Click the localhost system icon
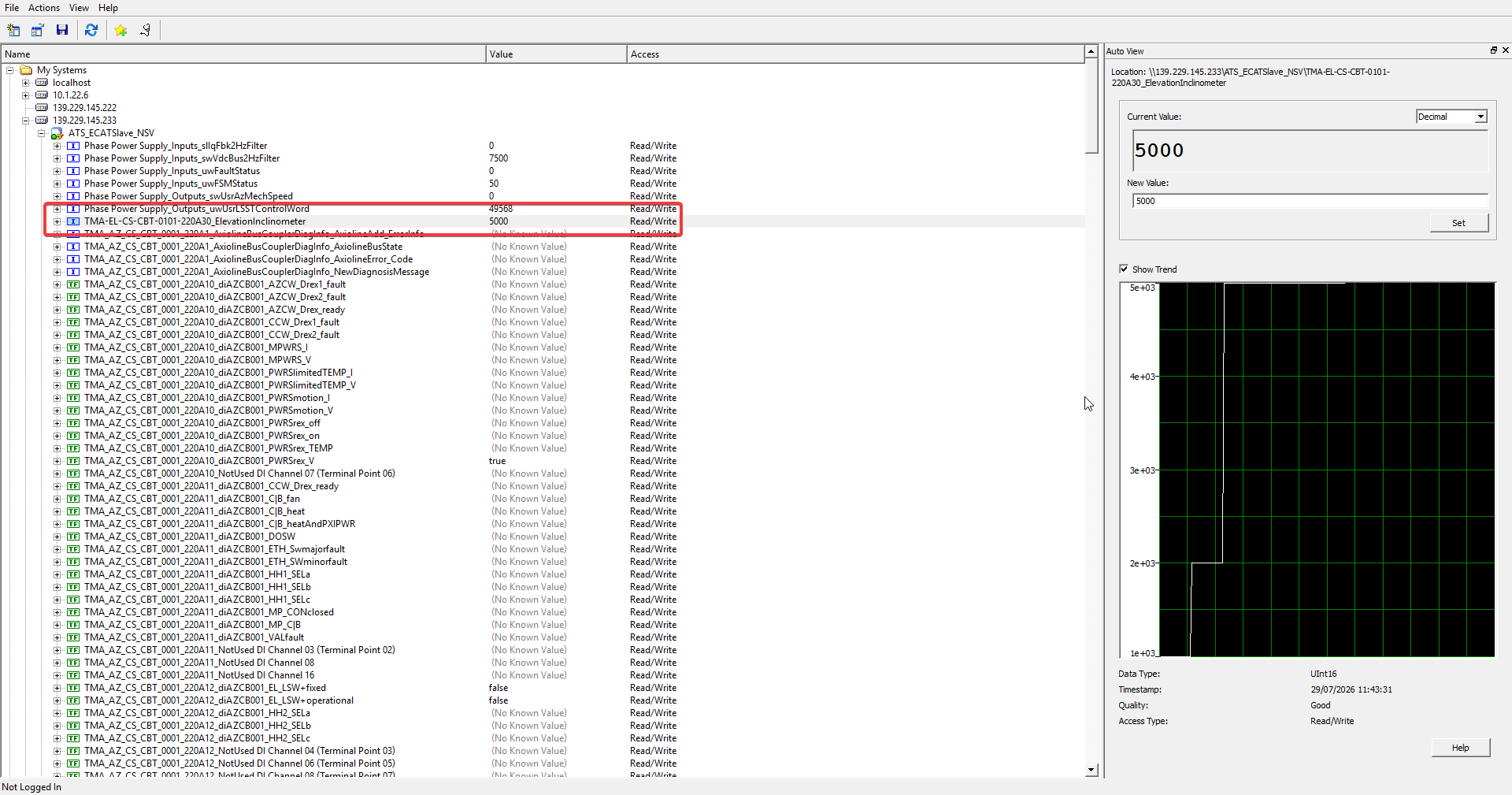The width and height of the screenshot is (1512, 795). (42, 83)
